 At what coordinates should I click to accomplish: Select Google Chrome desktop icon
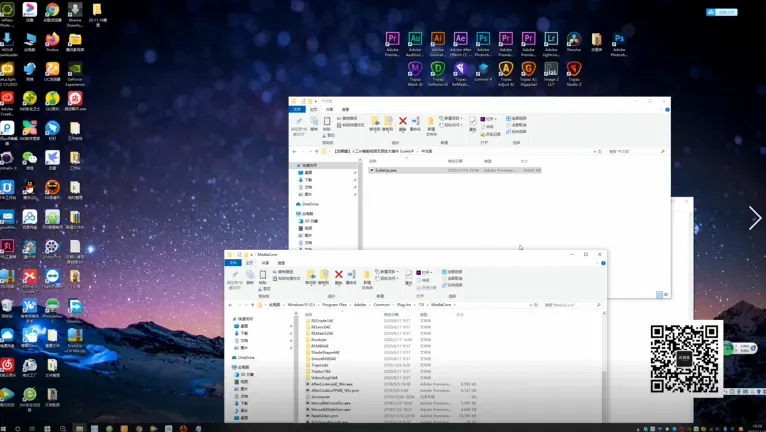tap(52, 12)
